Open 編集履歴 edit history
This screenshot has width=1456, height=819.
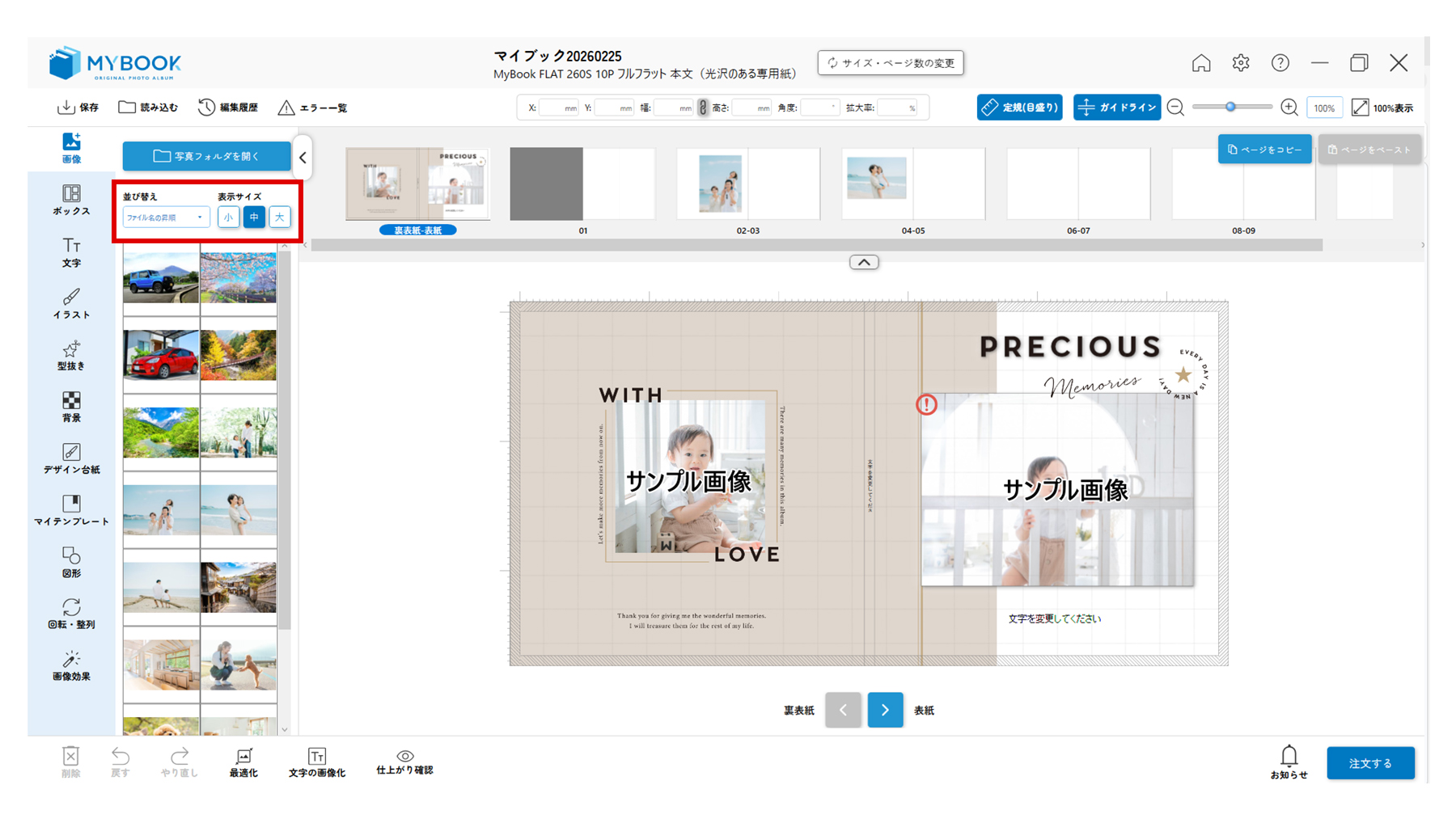[228, 108]
